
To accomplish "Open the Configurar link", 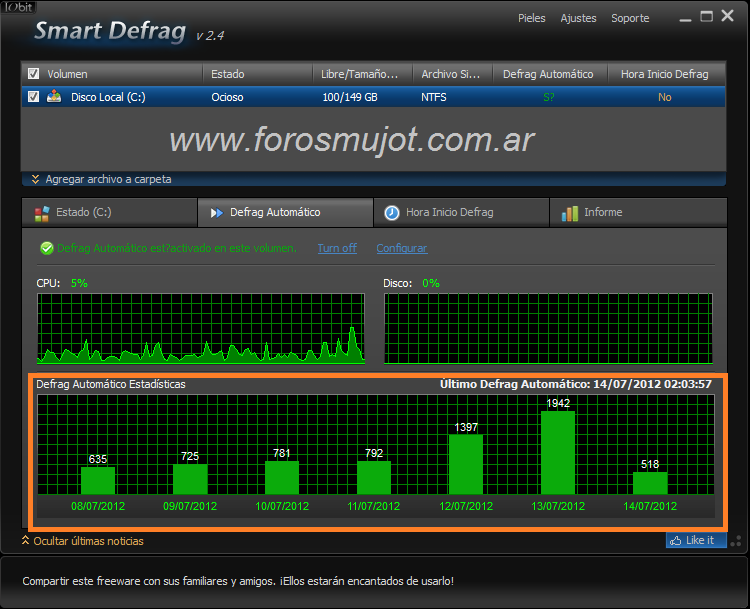I will click(x=401, y=248).
